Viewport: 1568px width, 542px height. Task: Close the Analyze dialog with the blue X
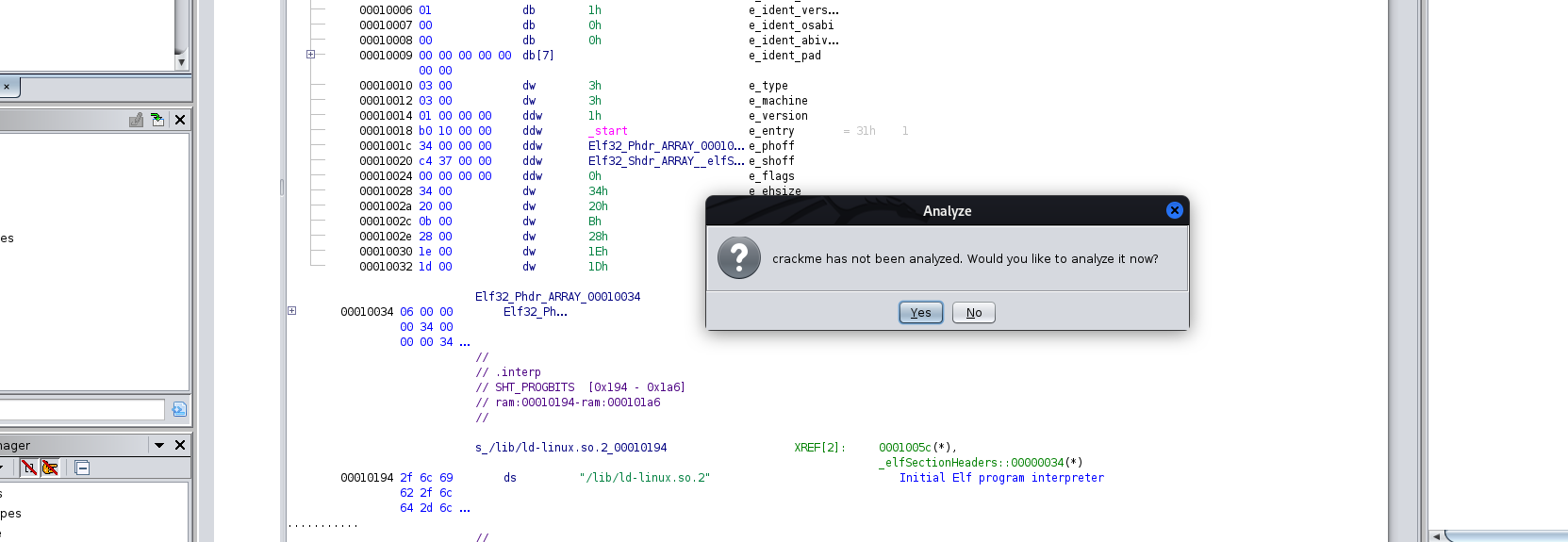point(1174,210)
